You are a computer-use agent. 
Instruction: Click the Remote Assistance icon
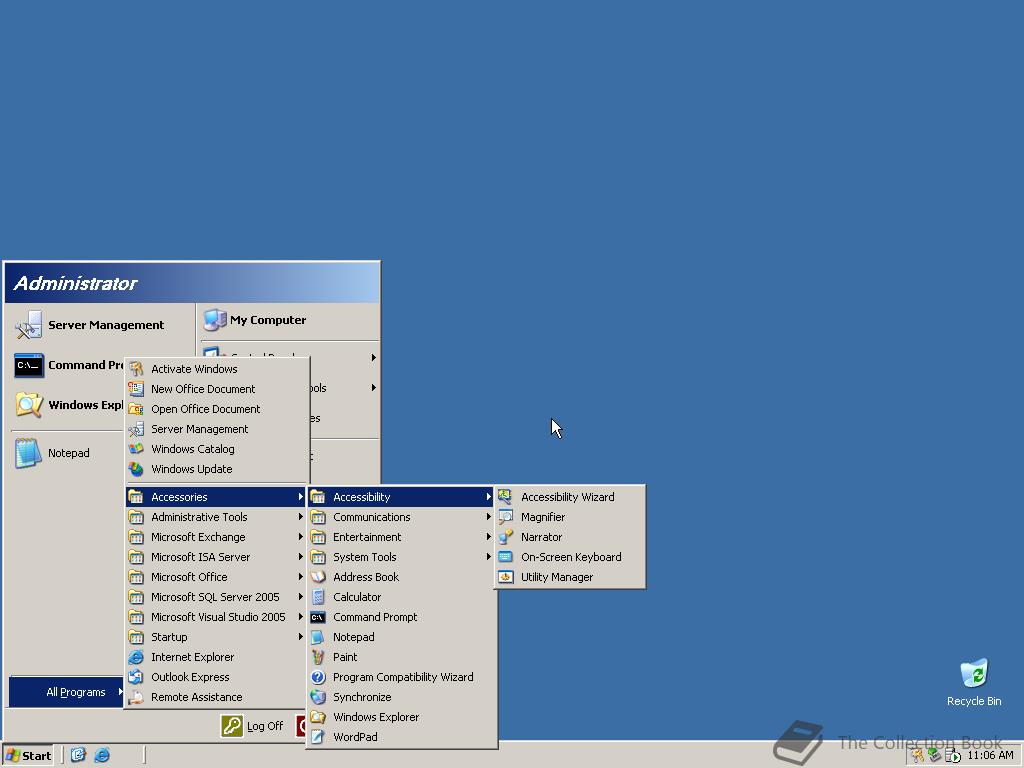tap(136, 697)
